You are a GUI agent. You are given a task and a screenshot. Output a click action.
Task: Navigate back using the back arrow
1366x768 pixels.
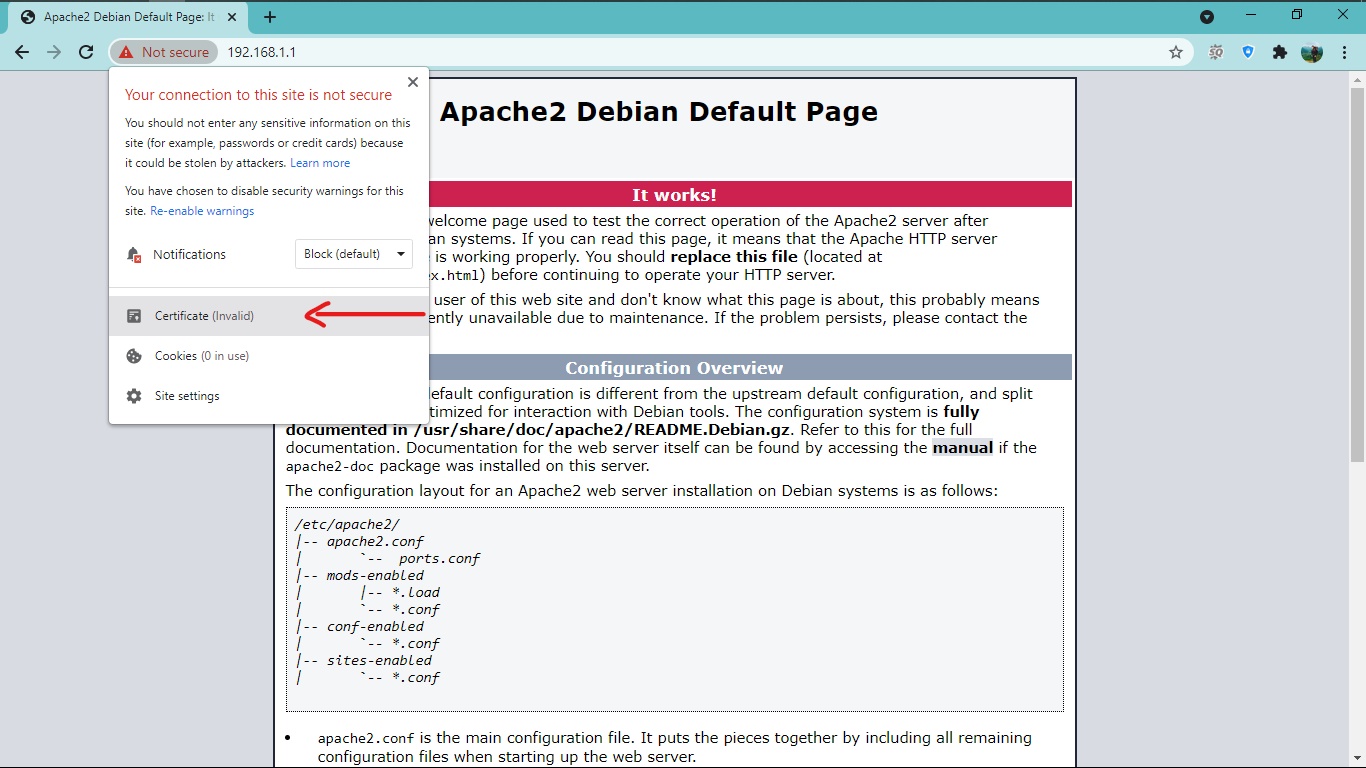pyautogui.click(x=21, y=52)
